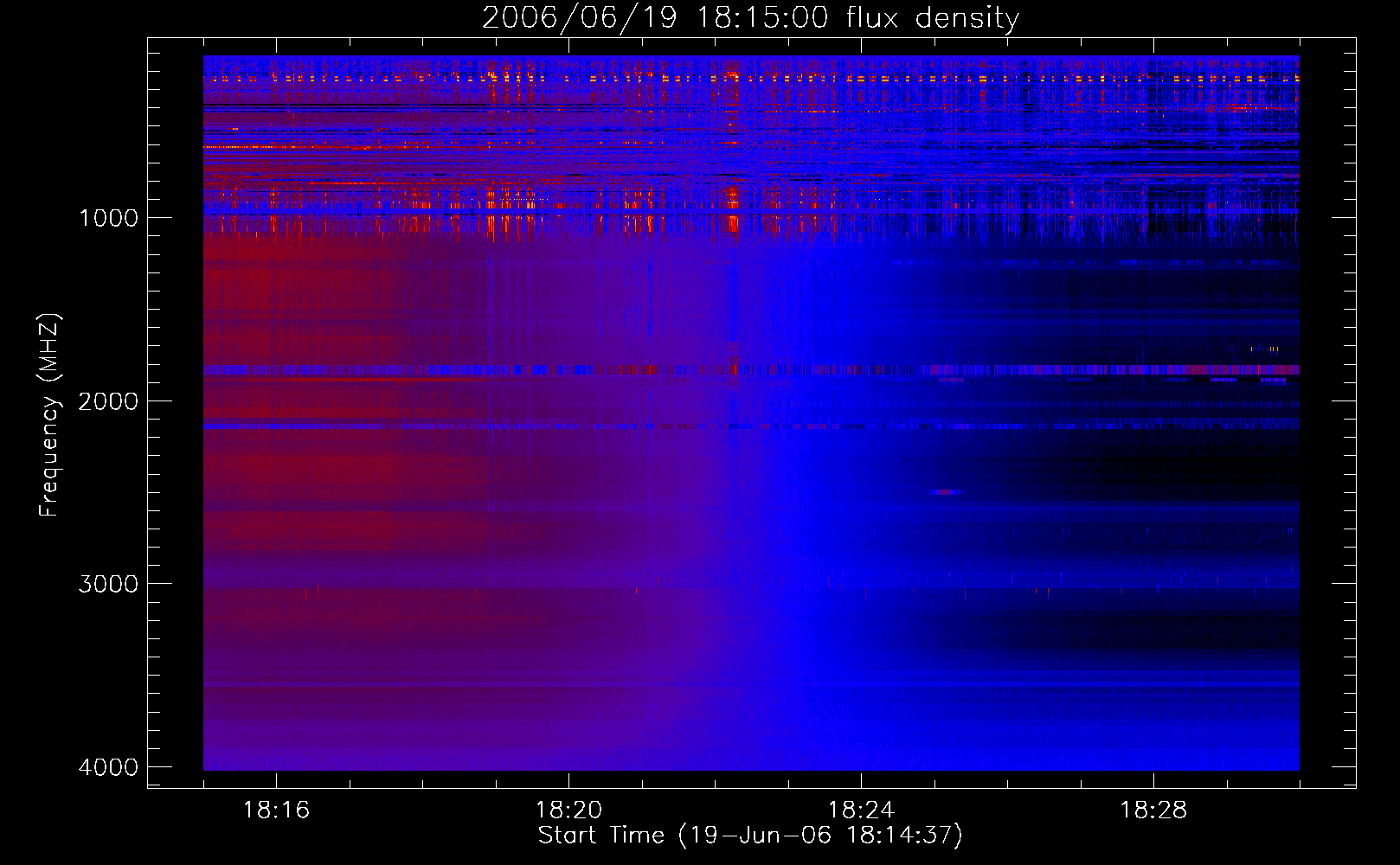Select the 'Start Time (19-Jun-06 18:14:37)' label
Screen dimensions: 1400x865
pyautogui.click(x=750, y=836)
